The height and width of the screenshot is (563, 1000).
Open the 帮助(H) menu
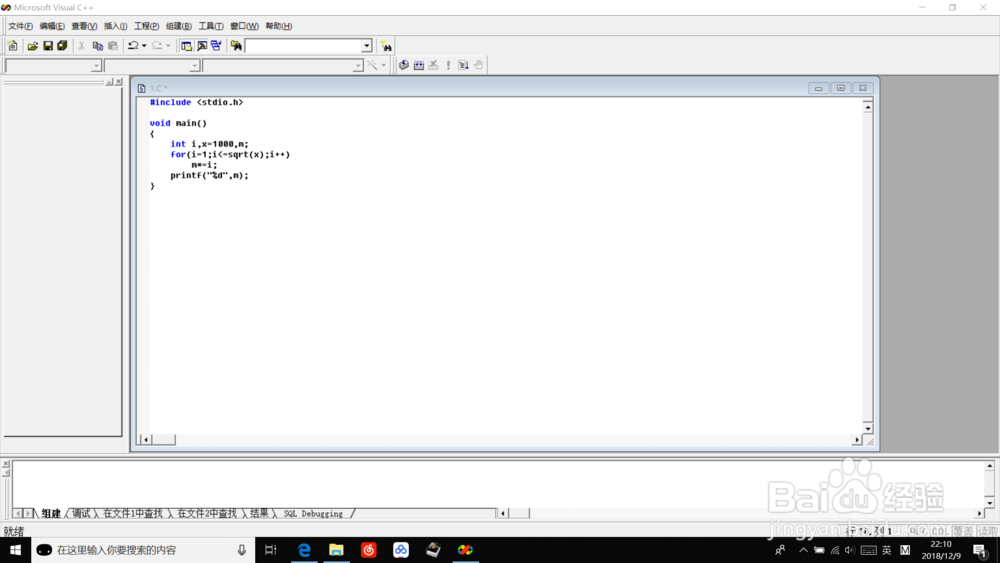(279, 26)
